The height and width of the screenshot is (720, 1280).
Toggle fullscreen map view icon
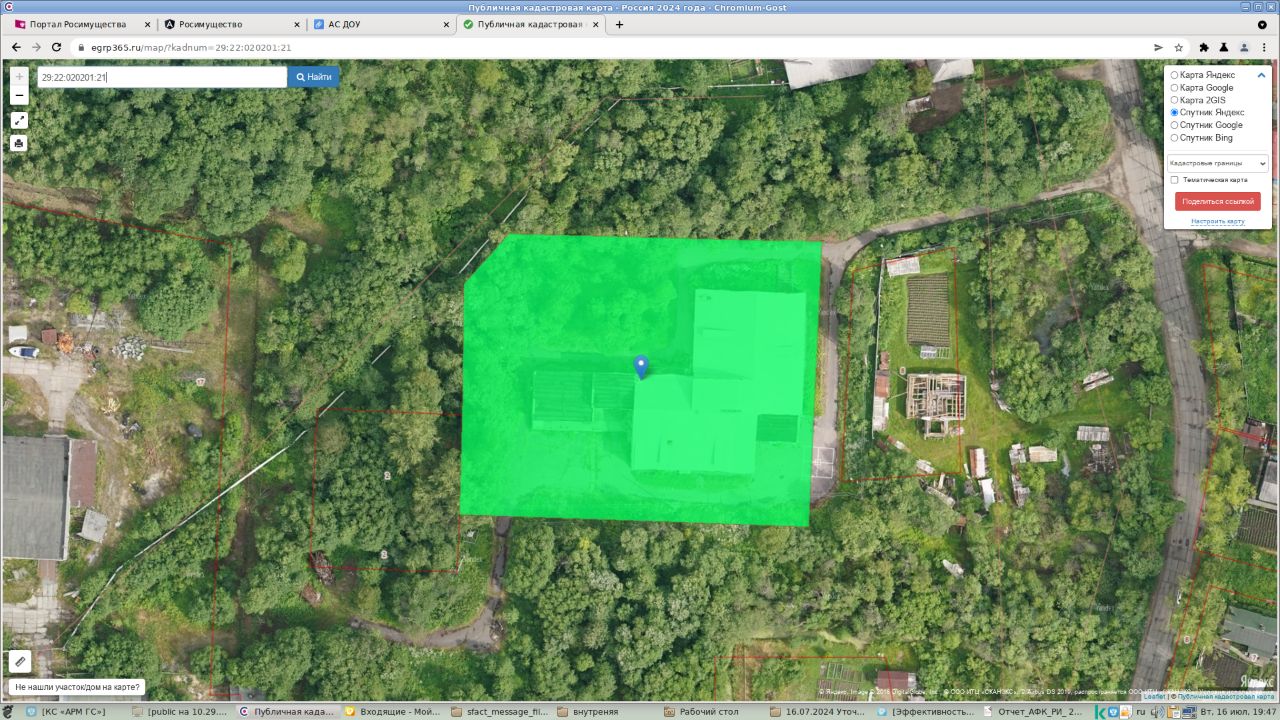[x=19, y=120]
